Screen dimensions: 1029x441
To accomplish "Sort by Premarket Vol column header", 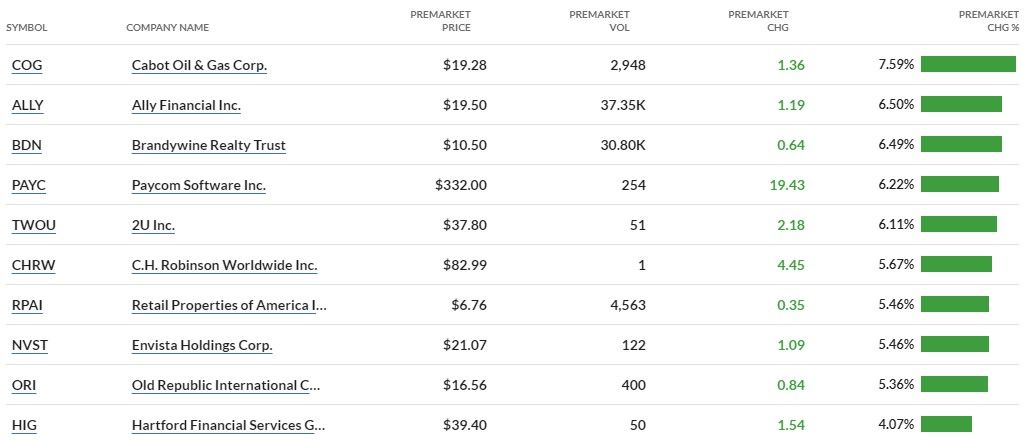I will click(x=599, y=21).
